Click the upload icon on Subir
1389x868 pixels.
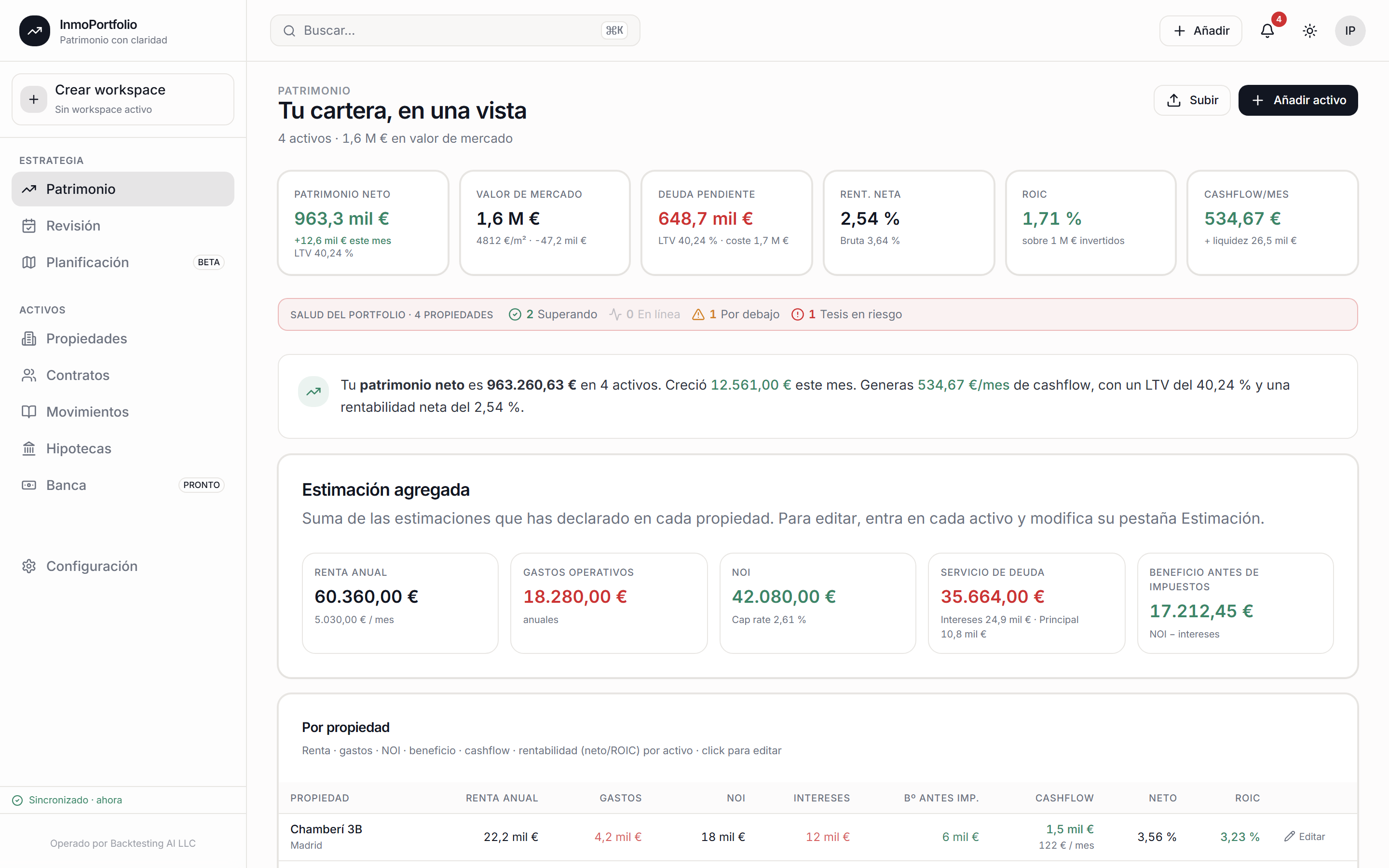[1174, 100]
